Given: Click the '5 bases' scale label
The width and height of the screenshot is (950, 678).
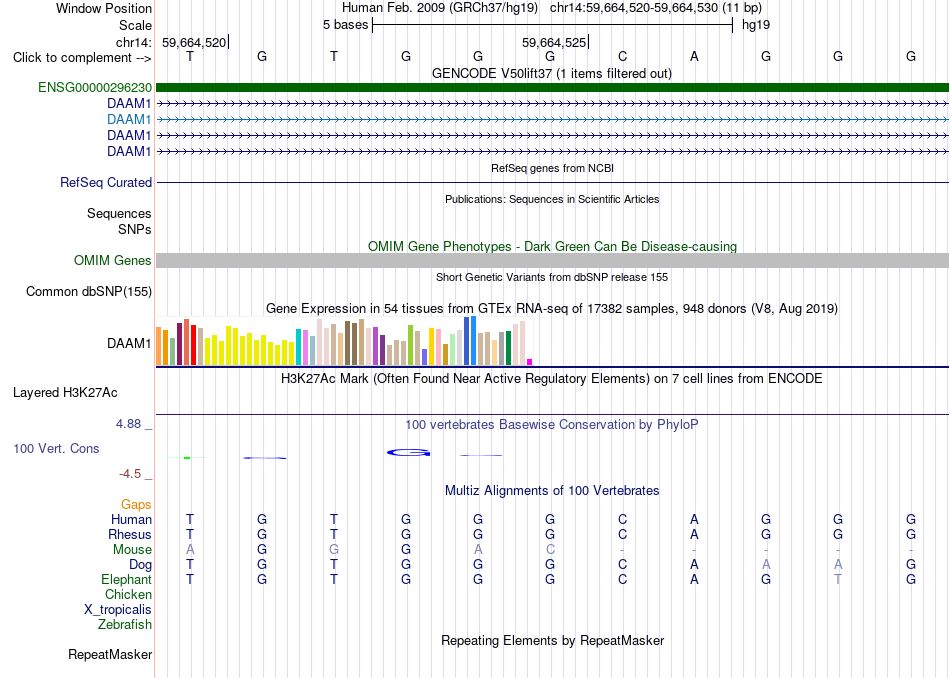Looking at the screenshot, I should point(345,25).
